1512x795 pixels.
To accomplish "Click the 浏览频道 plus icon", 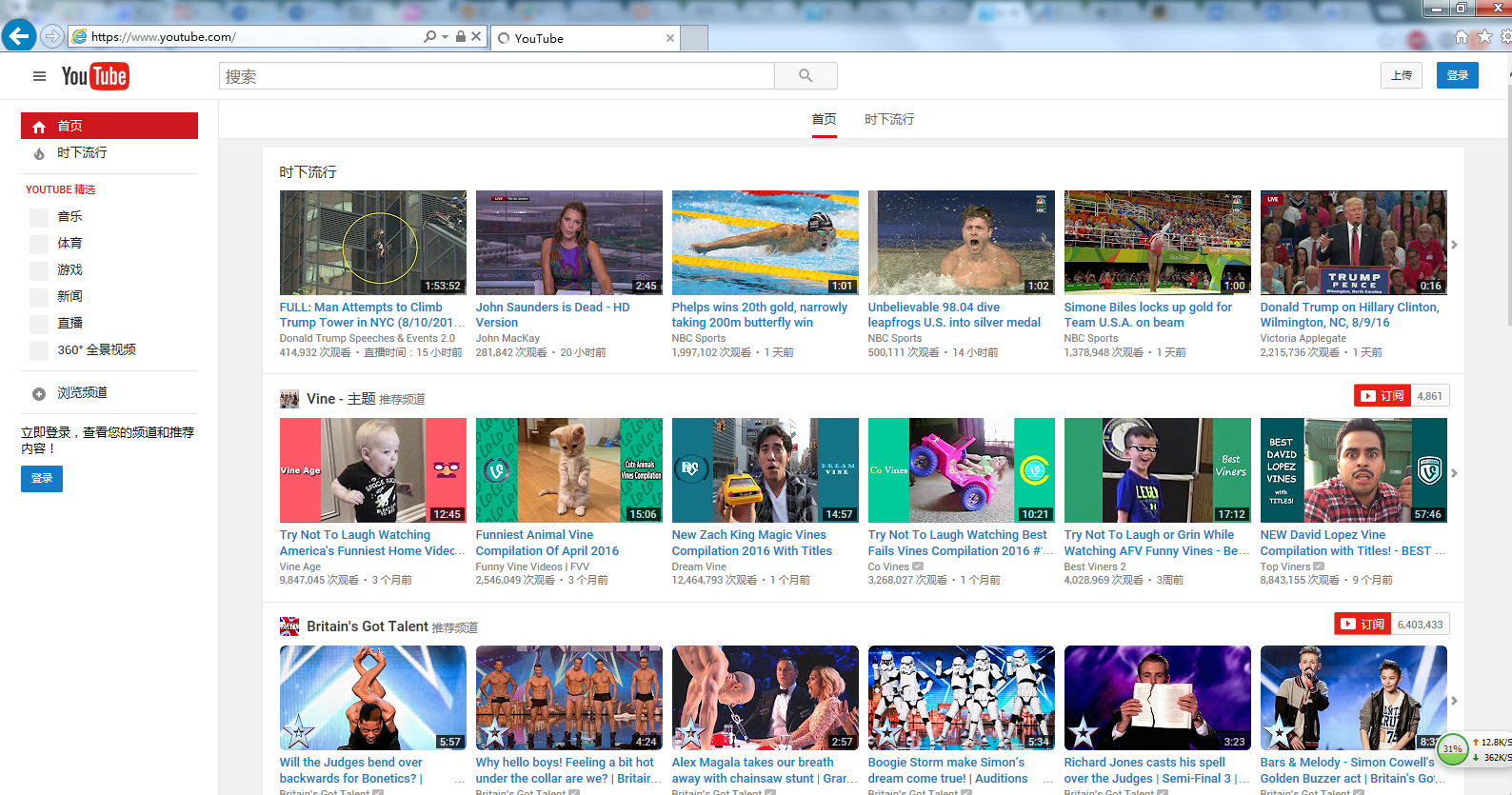I will pos(39,393).
